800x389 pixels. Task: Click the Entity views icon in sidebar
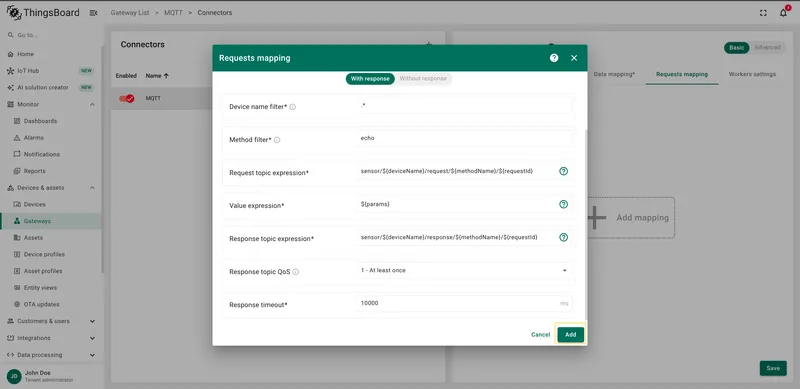pyautogui.click(x=17, y=288)
